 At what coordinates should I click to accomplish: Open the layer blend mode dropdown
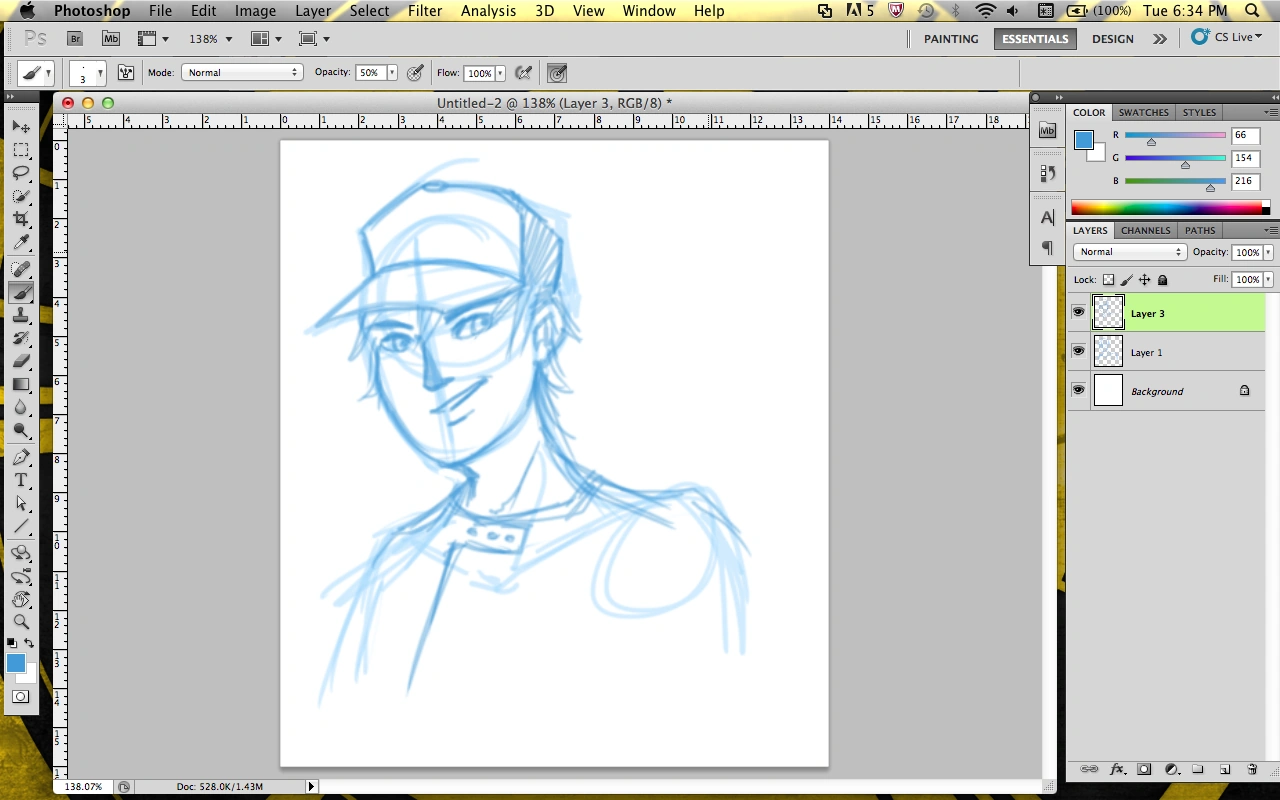click(x=1129, y=252)
